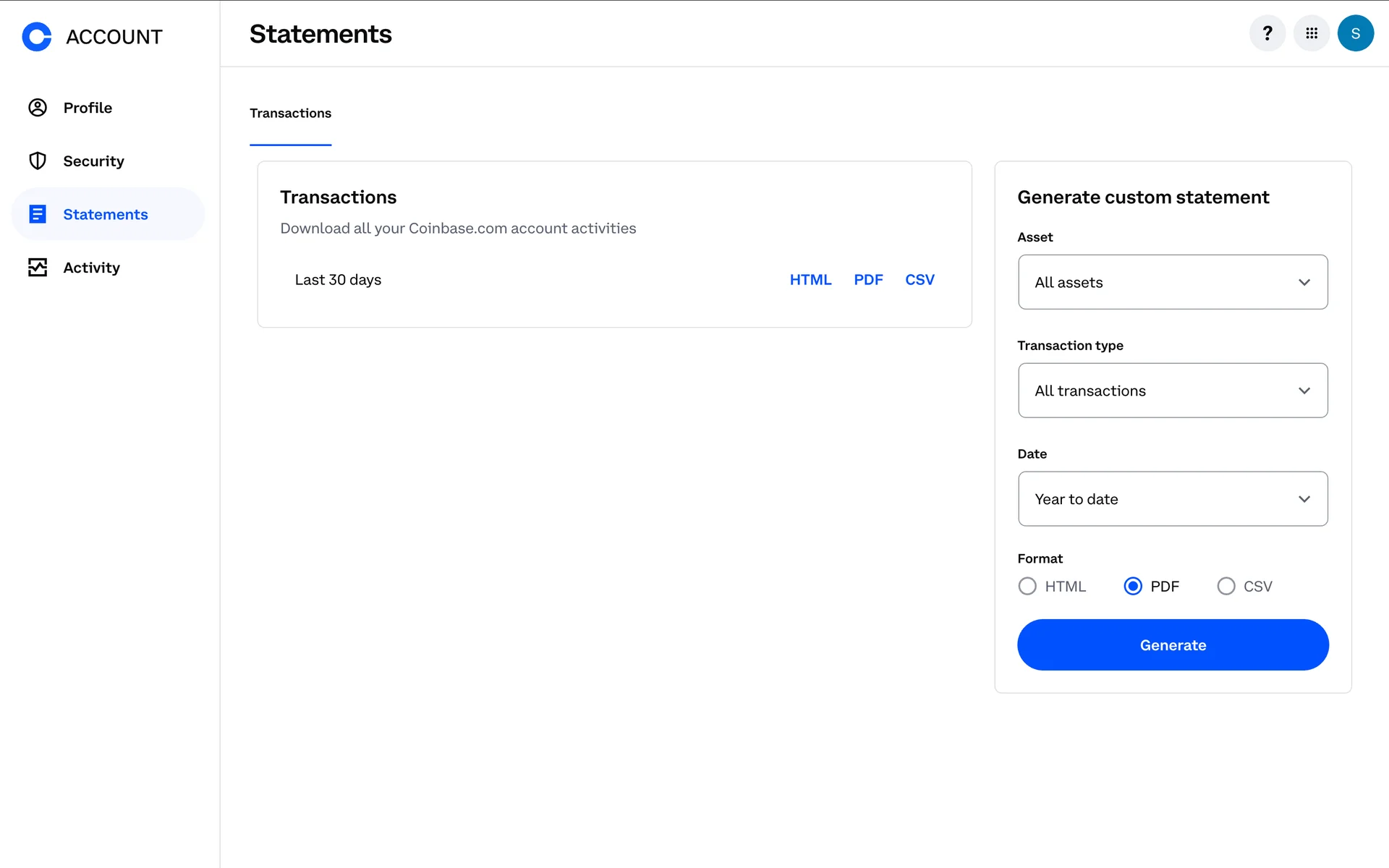The height and width of the screenshot is (868, 1389).
Task: Open the Year to date dropdown
Action: [1173, 499]
